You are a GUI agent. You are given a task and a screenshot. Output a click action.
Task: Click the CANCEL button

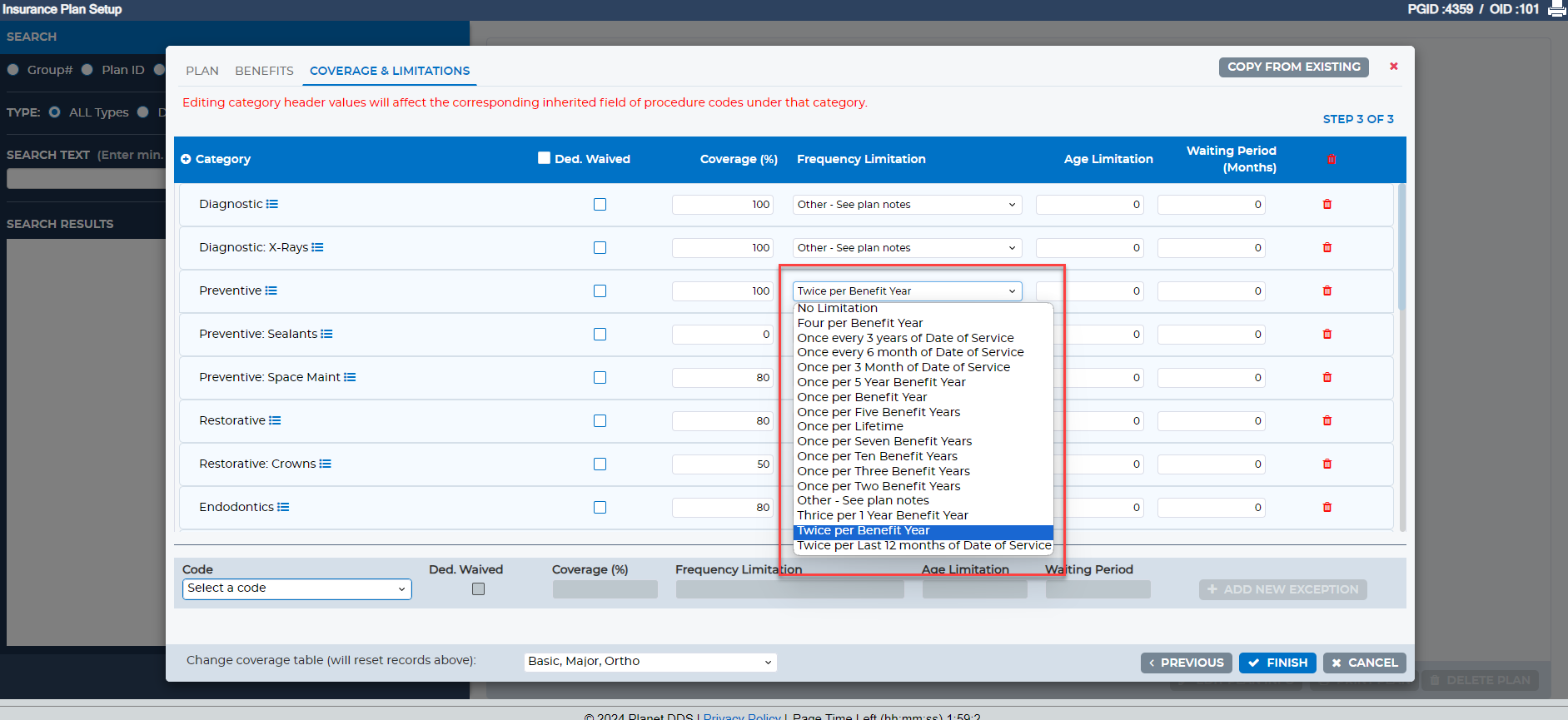[1364, 663]
